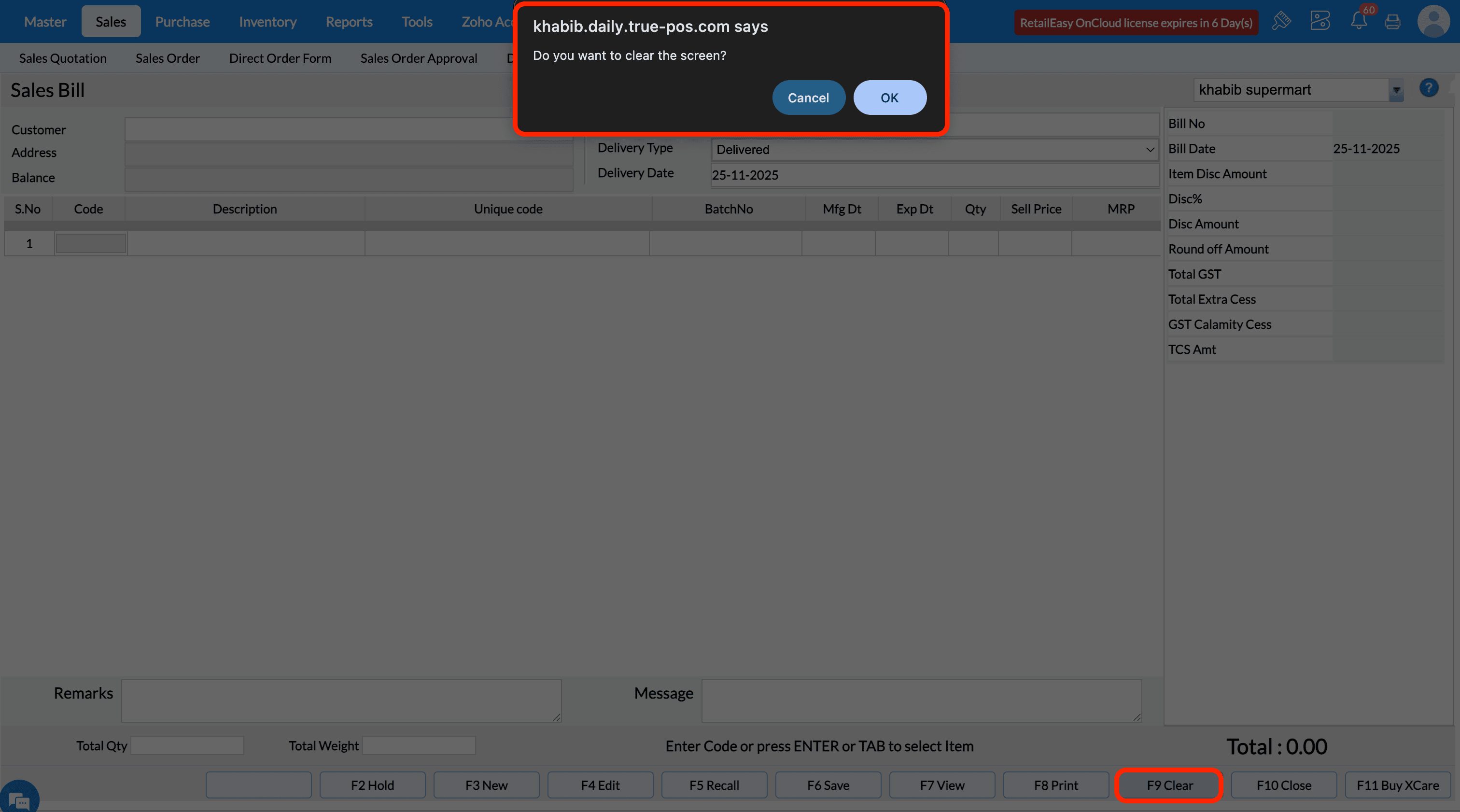Click the blue help question icon
1460x812 pixels.
click(x=1429, y=88)
